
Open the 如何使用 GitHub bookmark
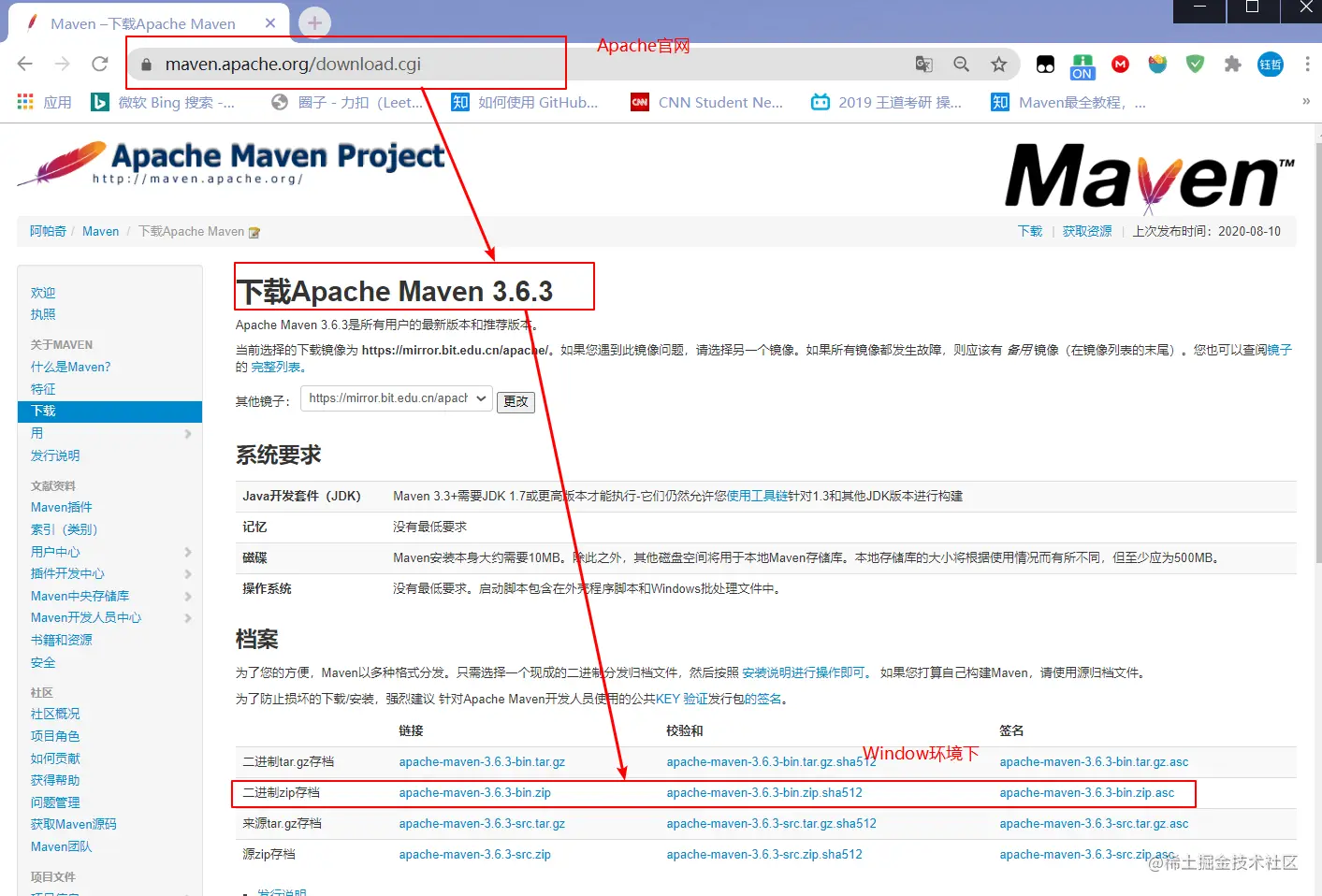coord(525,102)
